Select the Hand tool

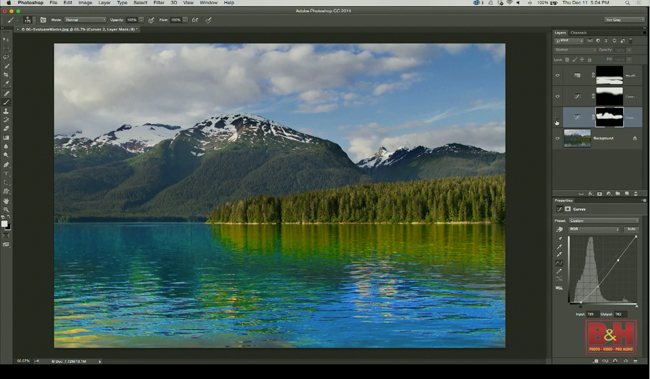6,201
